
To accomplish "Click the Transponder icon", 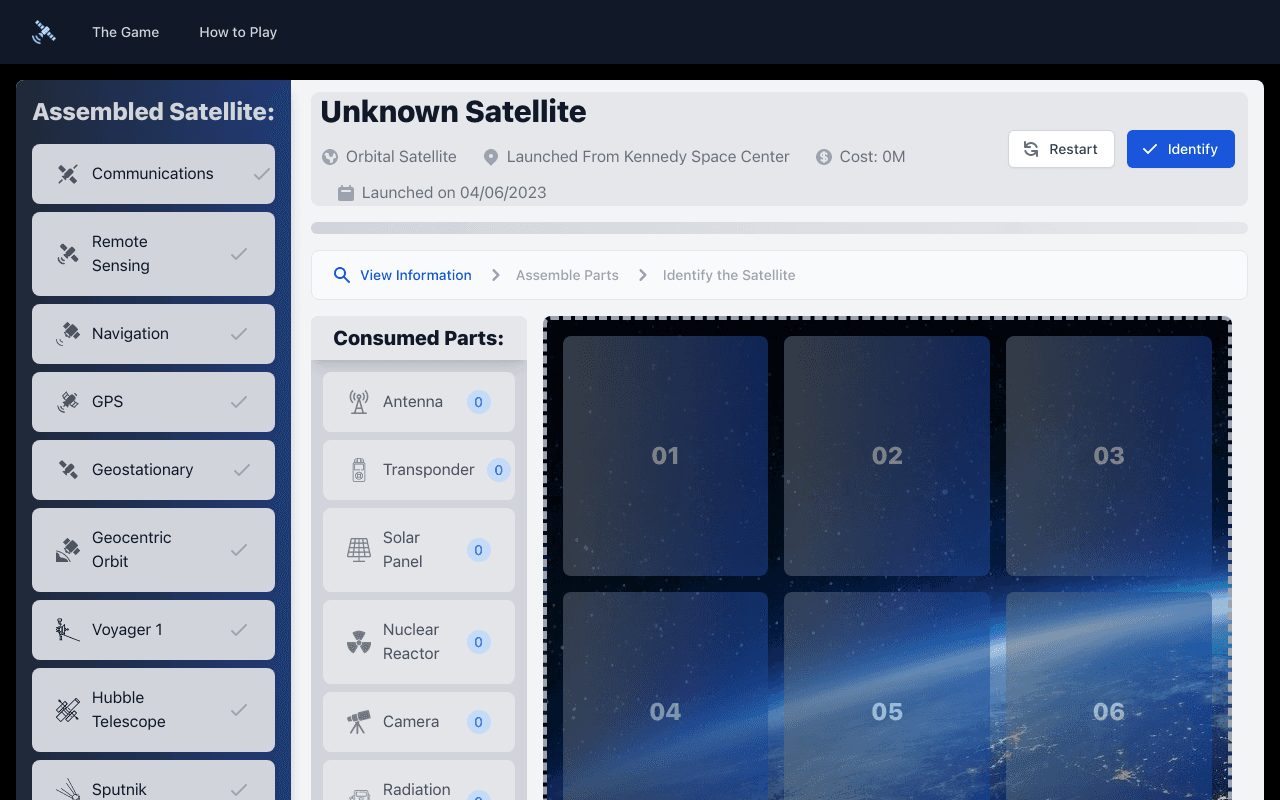I will pyautogui.click(x=358, y=470).
